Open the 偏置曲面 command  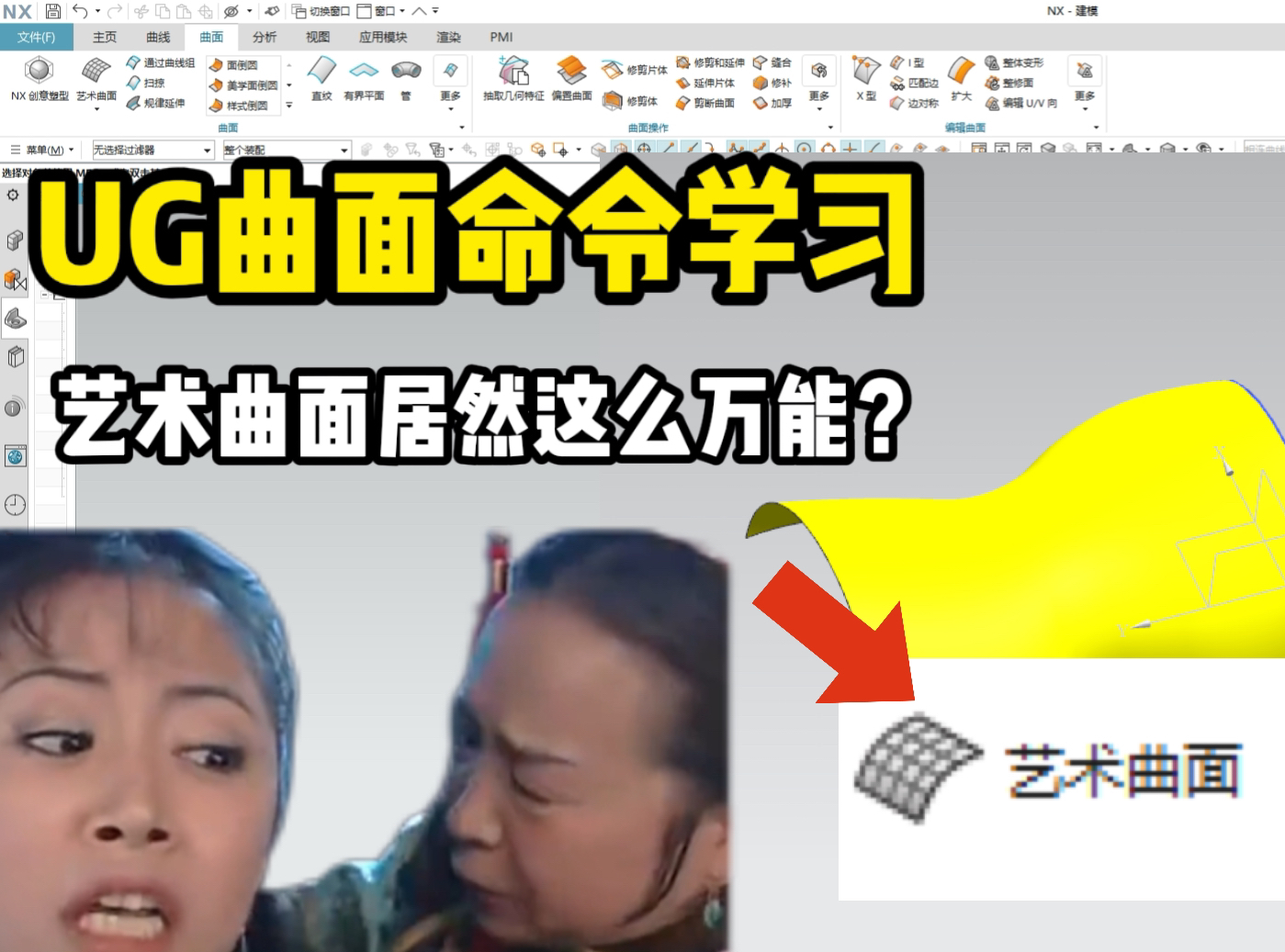coord(571,79)
